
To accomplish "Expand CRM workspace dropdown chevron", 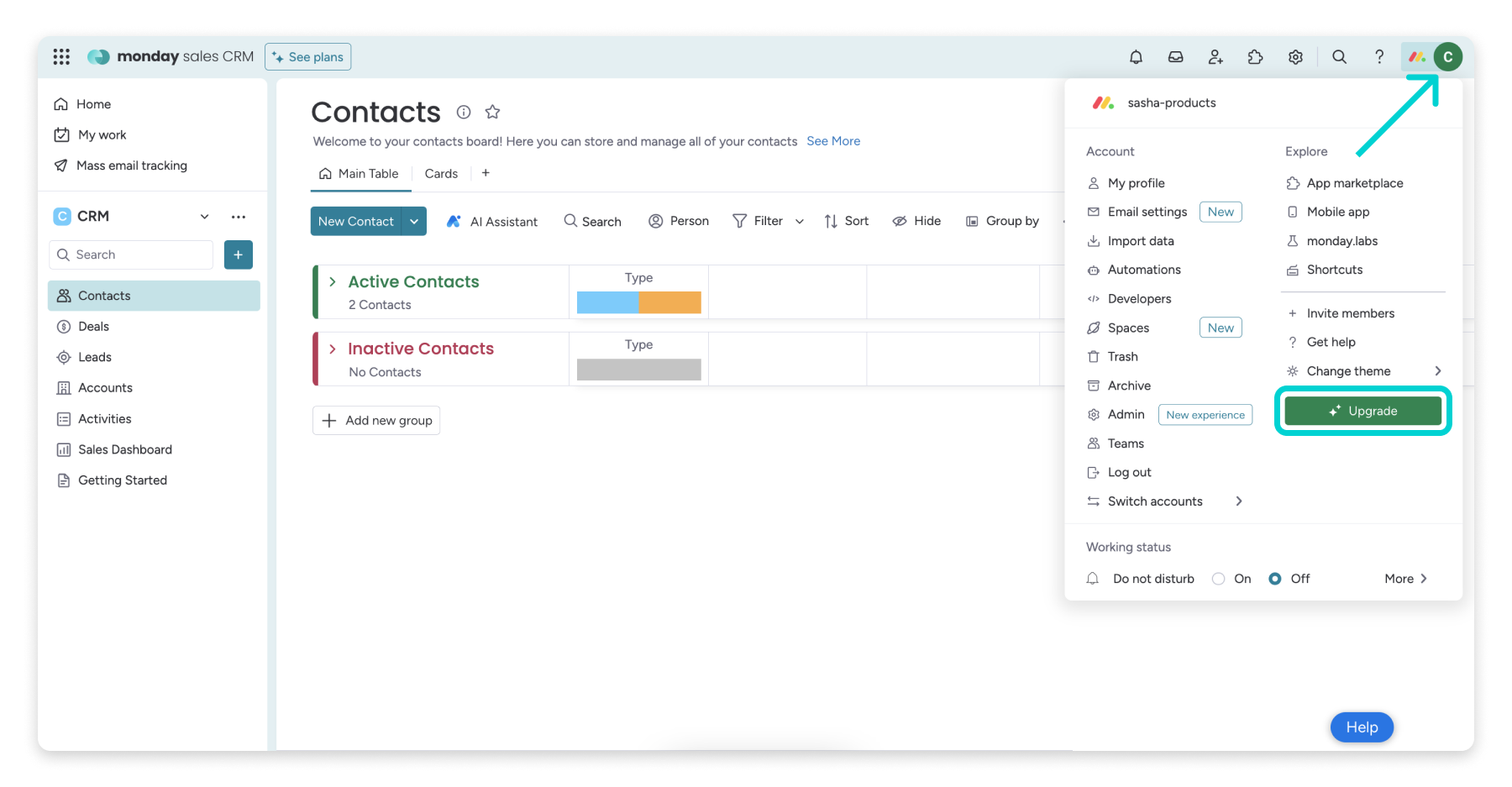I will pyautogui.click(x=204, y=217).
